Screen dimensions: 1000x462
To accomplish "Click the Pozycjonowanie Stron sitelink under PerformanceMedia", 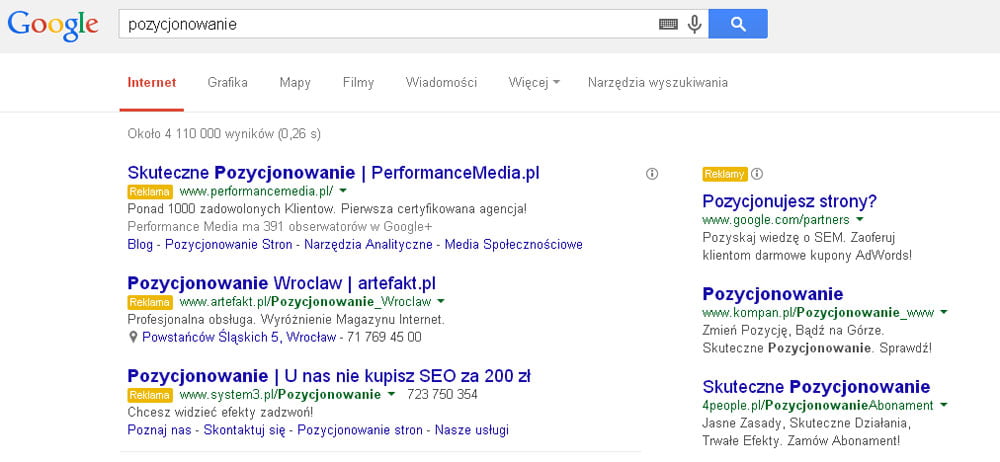I will tap(228, 244).
